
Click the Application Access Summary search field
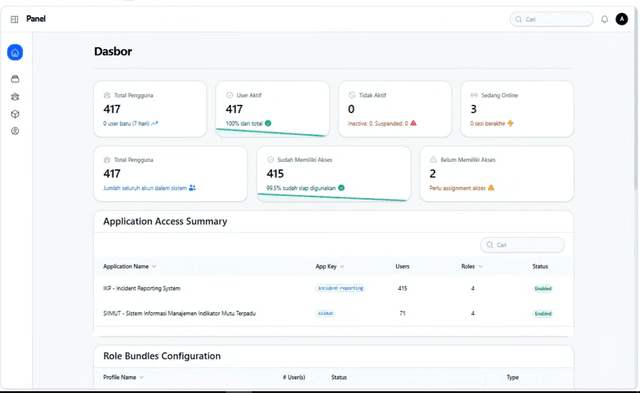coord(522,245)
